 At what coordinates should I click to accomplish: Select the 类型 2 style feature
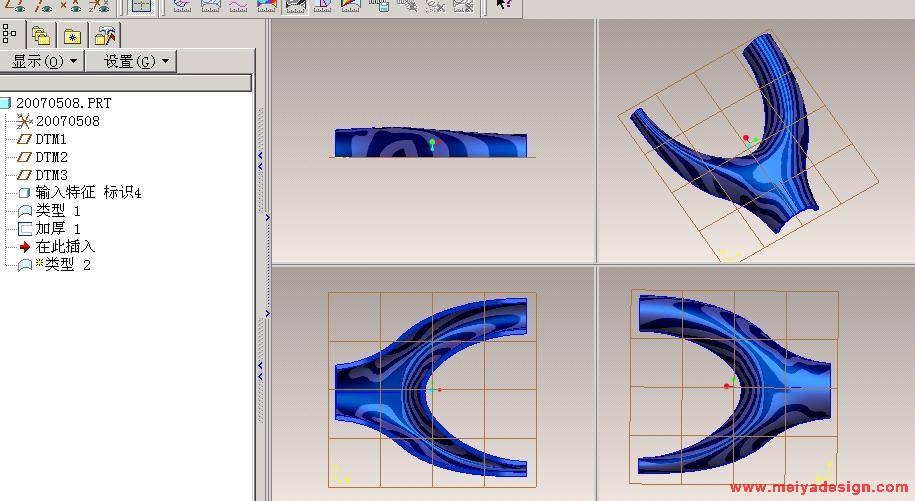click(63, 265)
